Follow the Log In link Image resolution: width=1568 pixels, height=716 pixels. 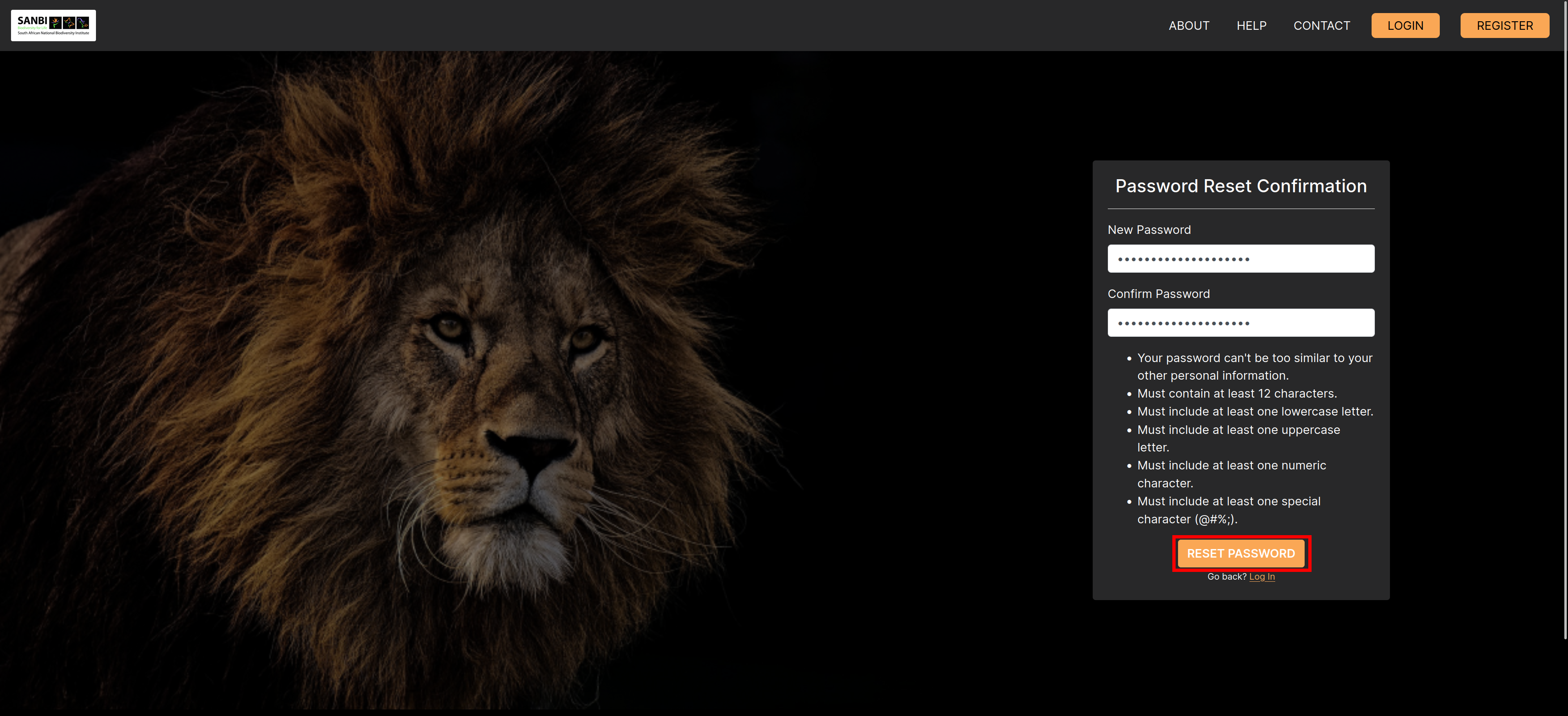click(x=1262, y=577)
